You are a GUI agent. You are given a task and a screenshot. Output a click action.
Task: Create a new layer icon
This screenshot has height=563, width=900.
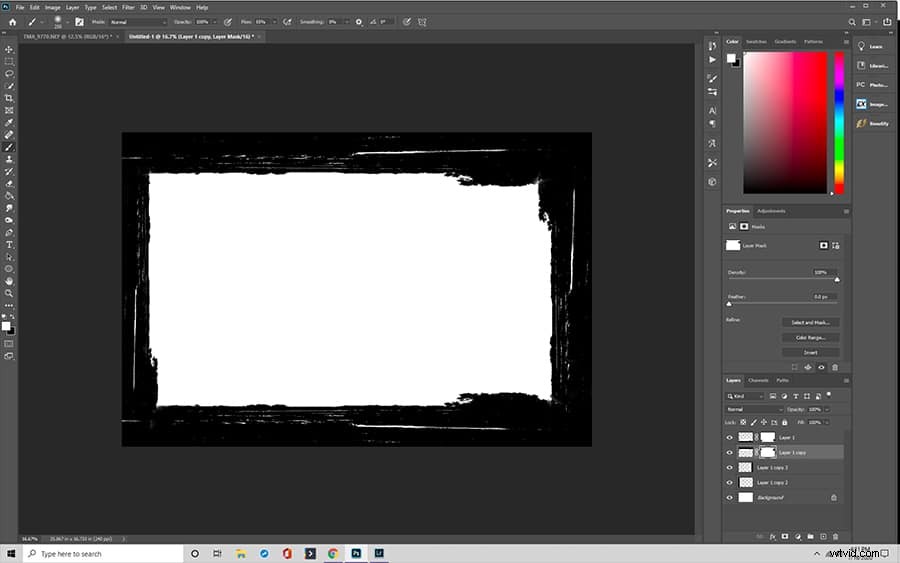point(823,537)
